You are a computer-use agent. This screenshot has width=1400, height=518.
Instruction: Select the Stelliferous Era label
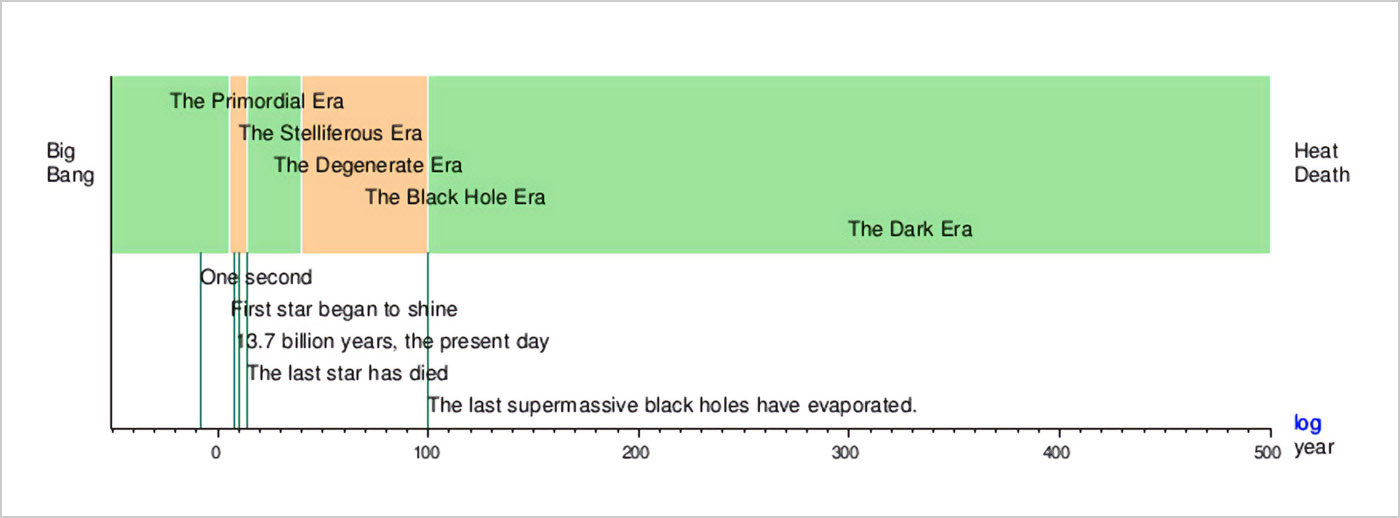pos(330,133)
